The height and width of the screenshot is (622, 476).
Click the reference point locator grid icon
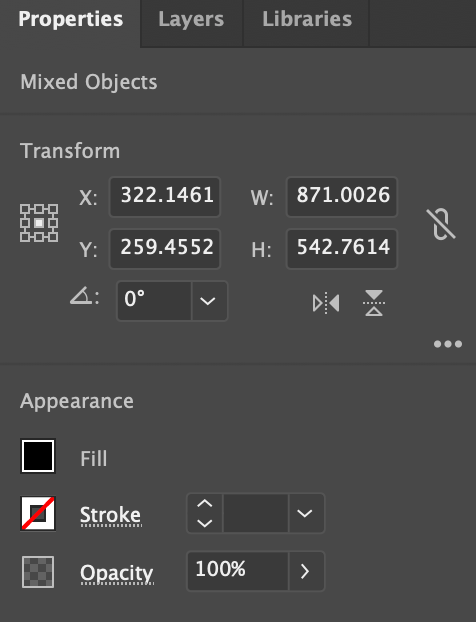(x=39, y=223)
